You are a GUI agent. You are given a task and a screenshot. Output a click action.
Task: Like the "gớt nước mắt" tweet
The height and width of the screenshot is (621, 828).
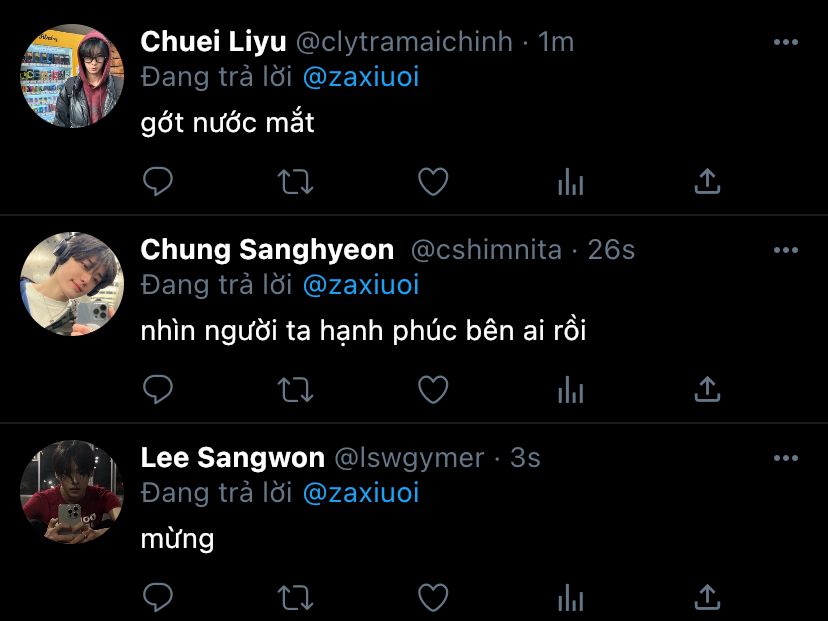(432, 181)
